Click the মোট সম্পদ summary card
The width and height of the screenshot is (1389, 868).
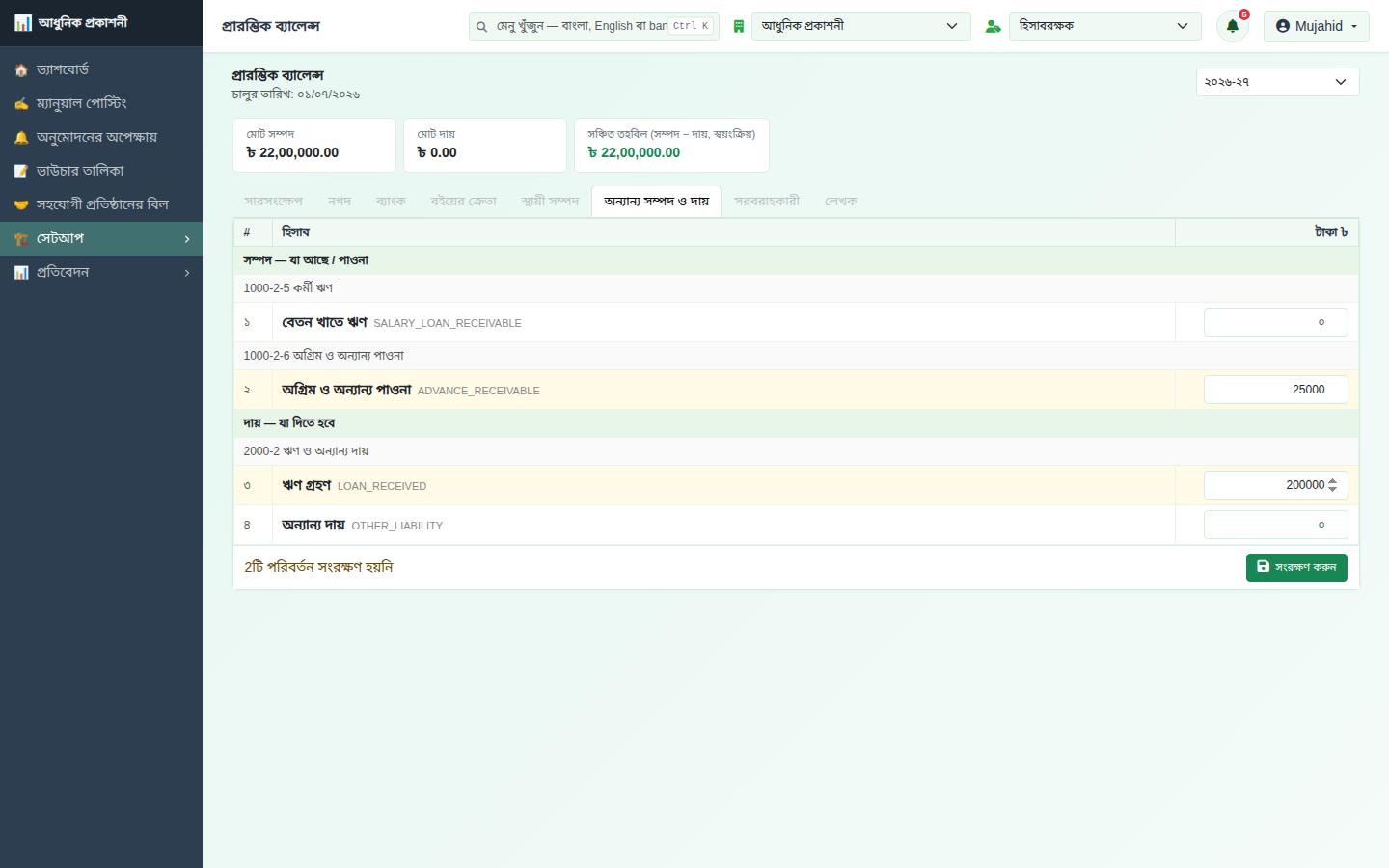(314, 146)
